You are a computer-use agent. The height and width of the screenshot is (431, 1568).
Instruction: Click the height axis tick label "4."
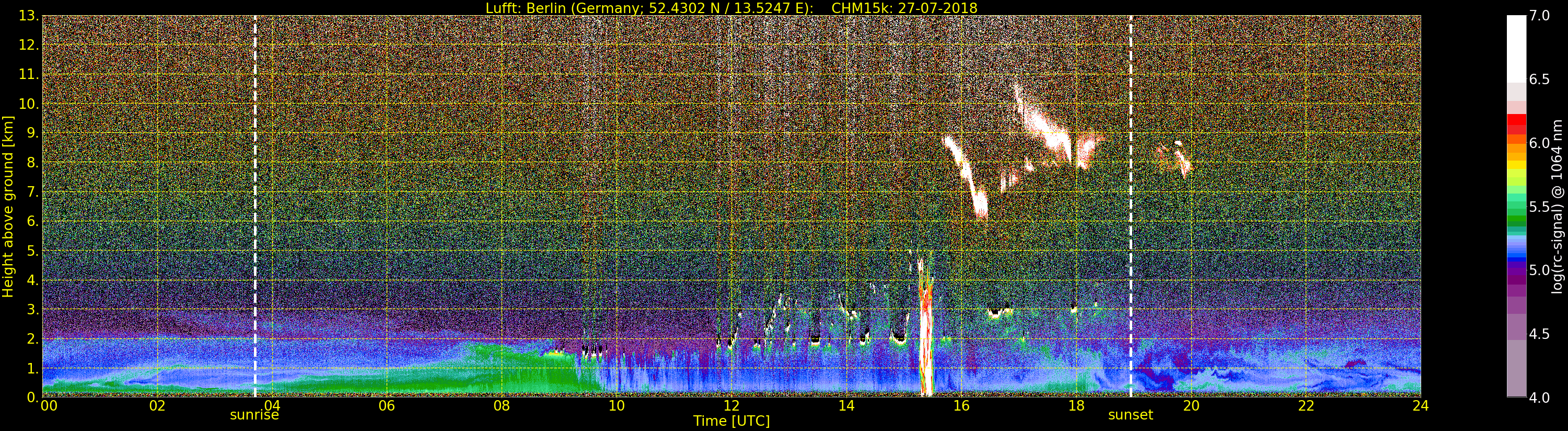(33, 280)
